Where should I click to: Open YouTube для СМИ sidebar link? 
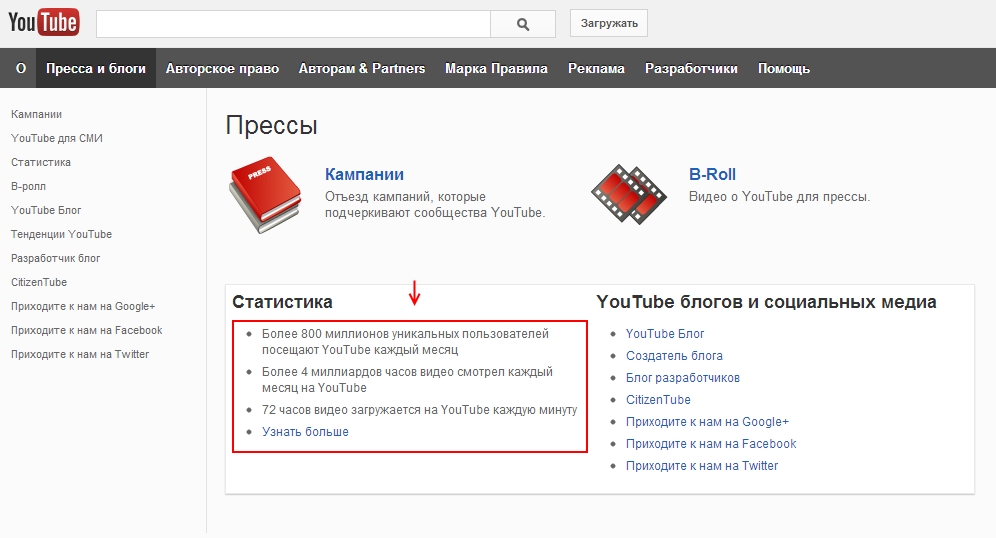coord(57,138)
